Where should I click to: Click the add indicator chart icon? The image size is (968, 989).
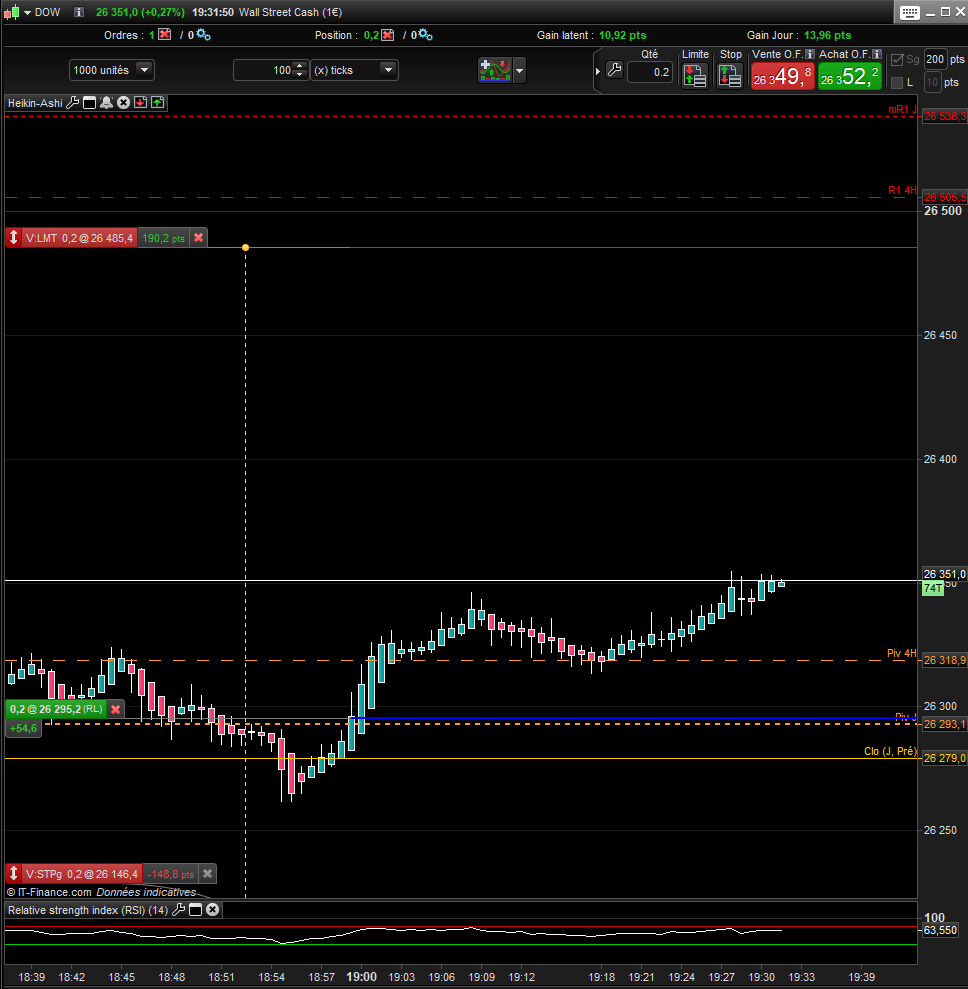(x=495, y=70)
